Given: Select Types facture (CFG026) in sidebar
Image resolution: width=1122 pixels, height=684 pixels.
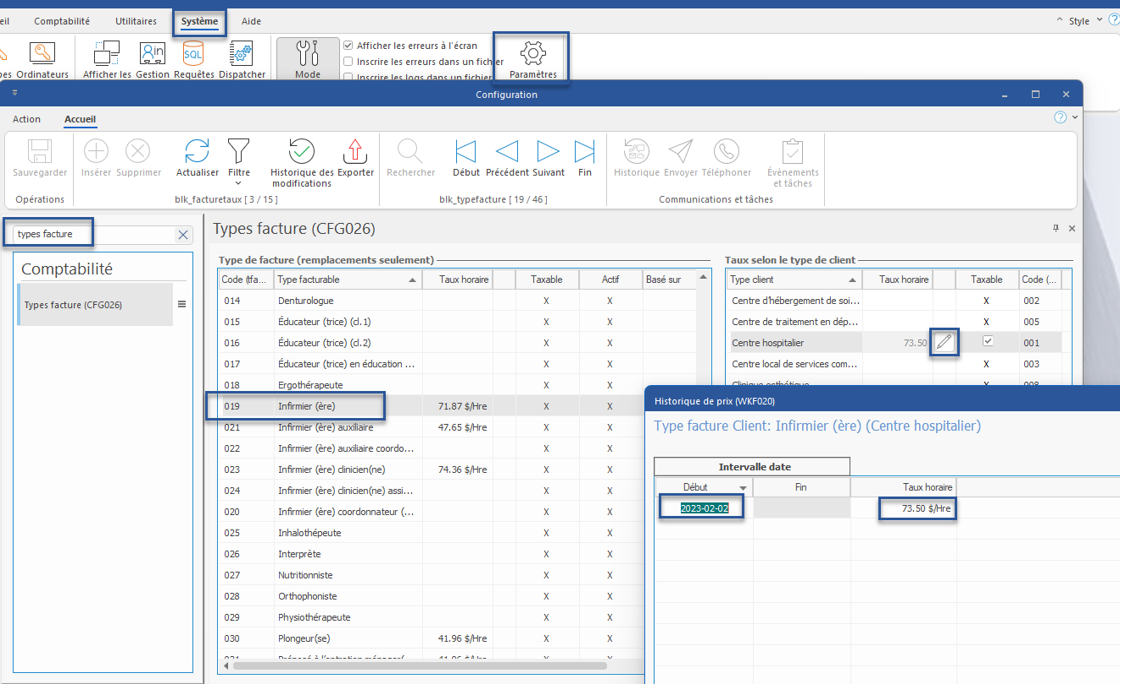Looking at the screenshot, I should click(x=73, y=305).
